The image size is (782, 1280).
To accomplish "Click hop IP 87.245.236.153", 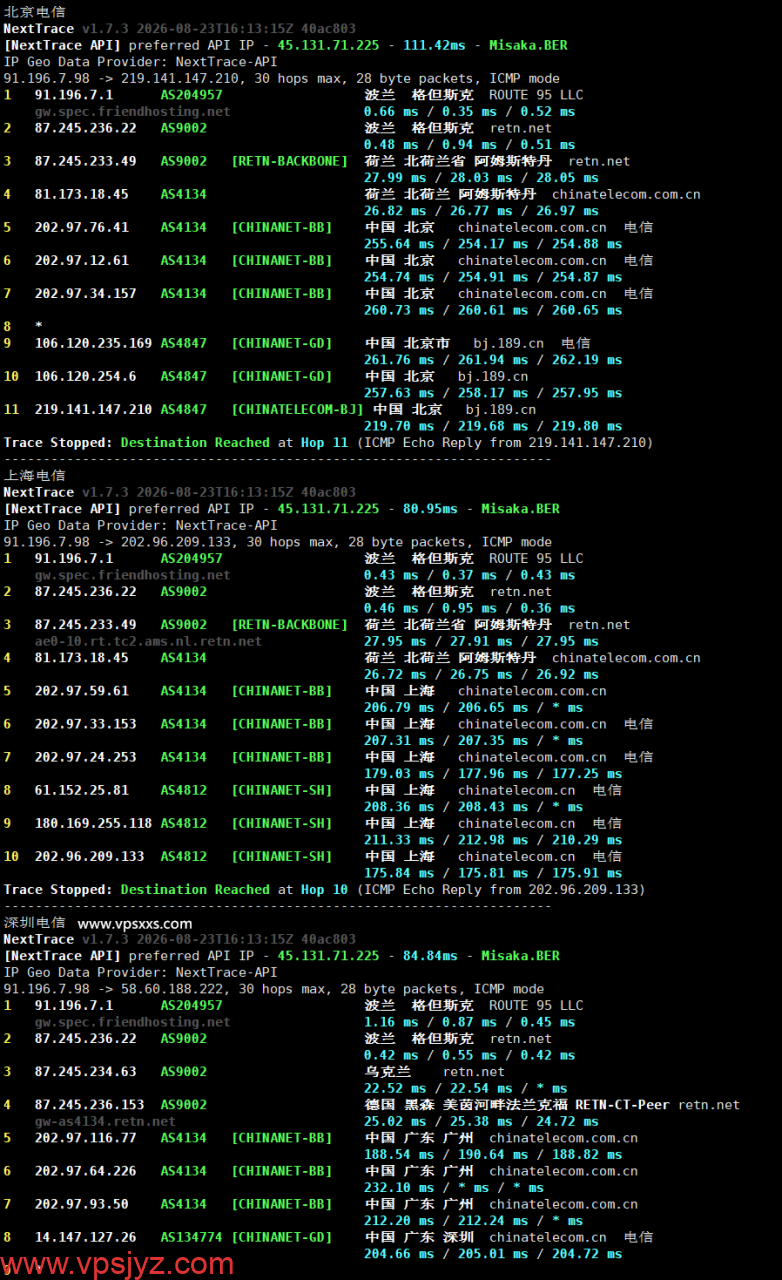I will point(90,1105).
